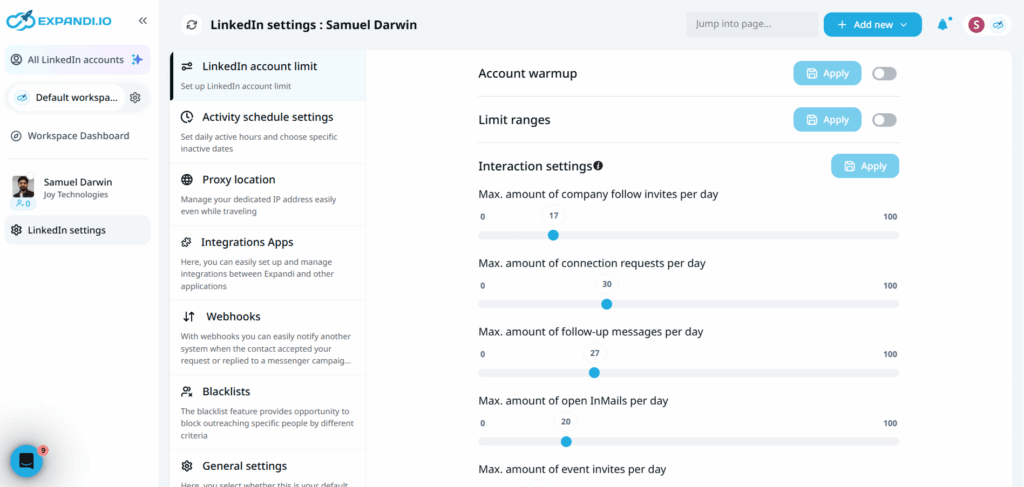Open the notifications bell
This screenshot has width=1024, height=487.
(x=942, y=24)
